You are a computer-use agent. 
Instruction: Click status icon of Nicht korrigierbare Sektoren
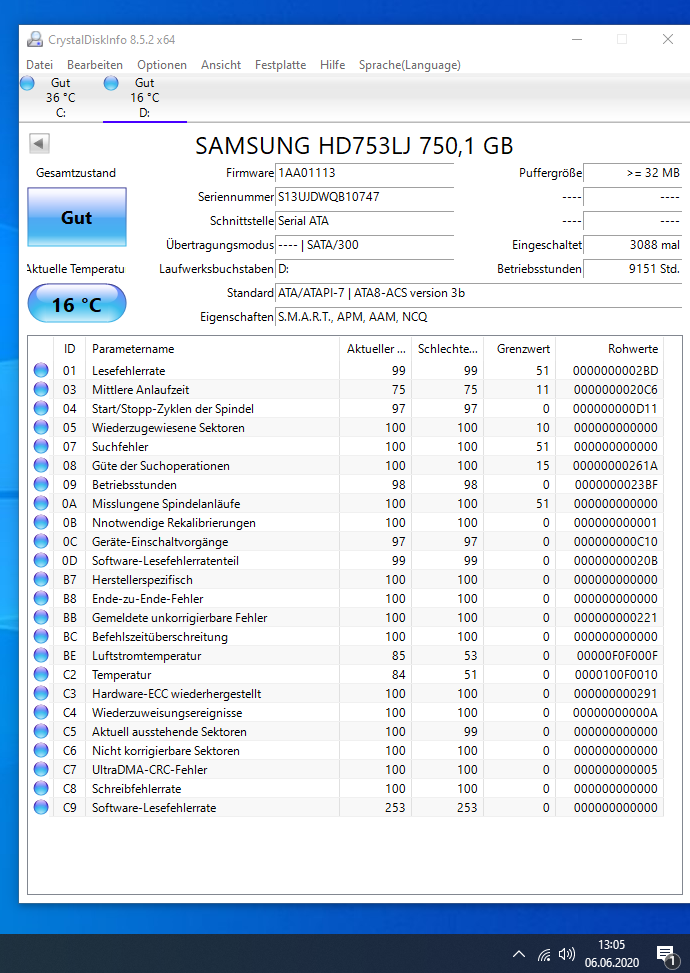pyautogui.click(x=41, y=750)
